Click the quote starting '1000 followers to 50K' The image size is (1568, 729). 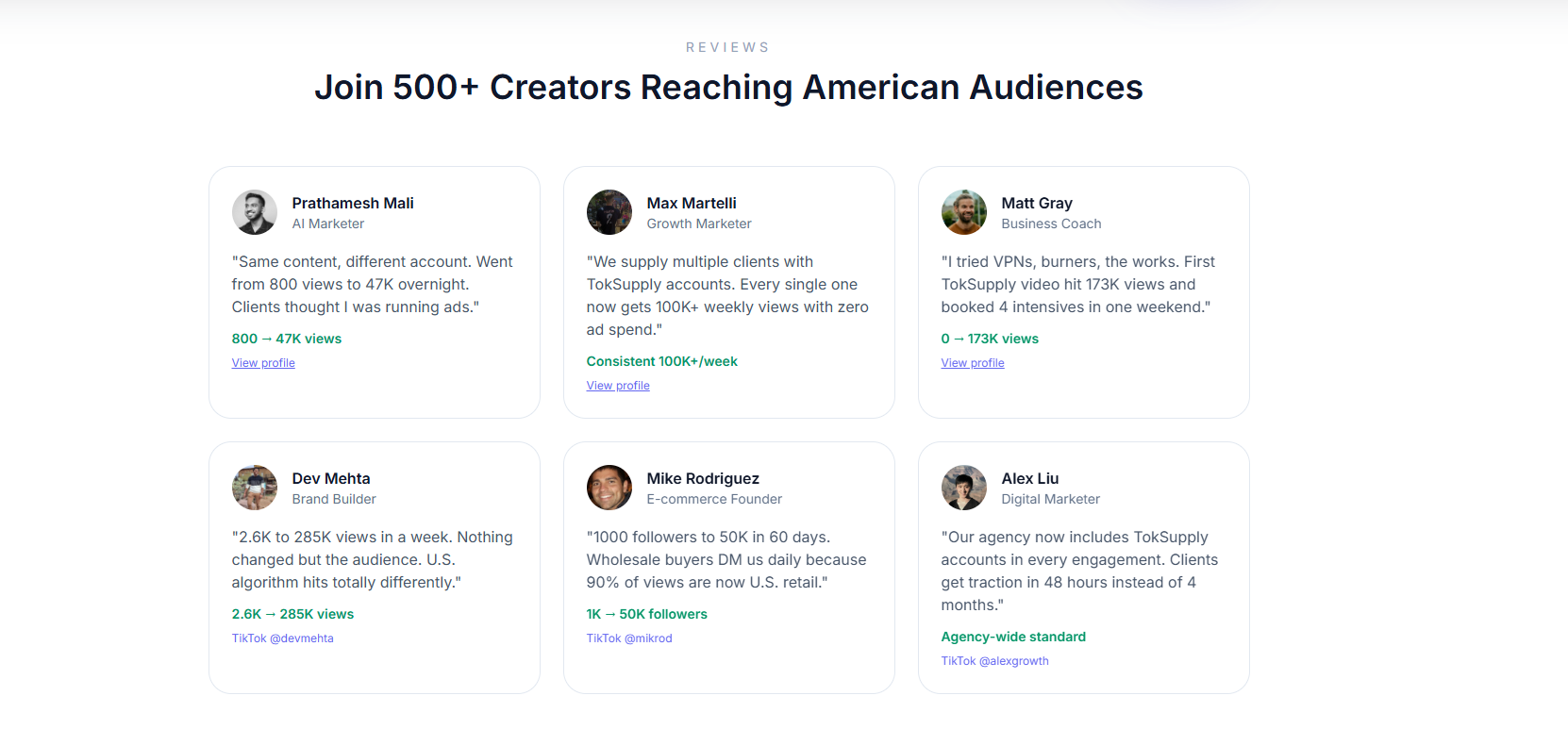[x=726, y=559]
